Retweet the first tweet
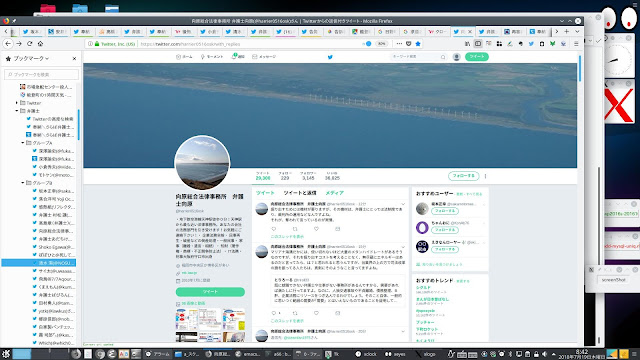The width and height of the screenshot is (640, 360). [295, 229]
